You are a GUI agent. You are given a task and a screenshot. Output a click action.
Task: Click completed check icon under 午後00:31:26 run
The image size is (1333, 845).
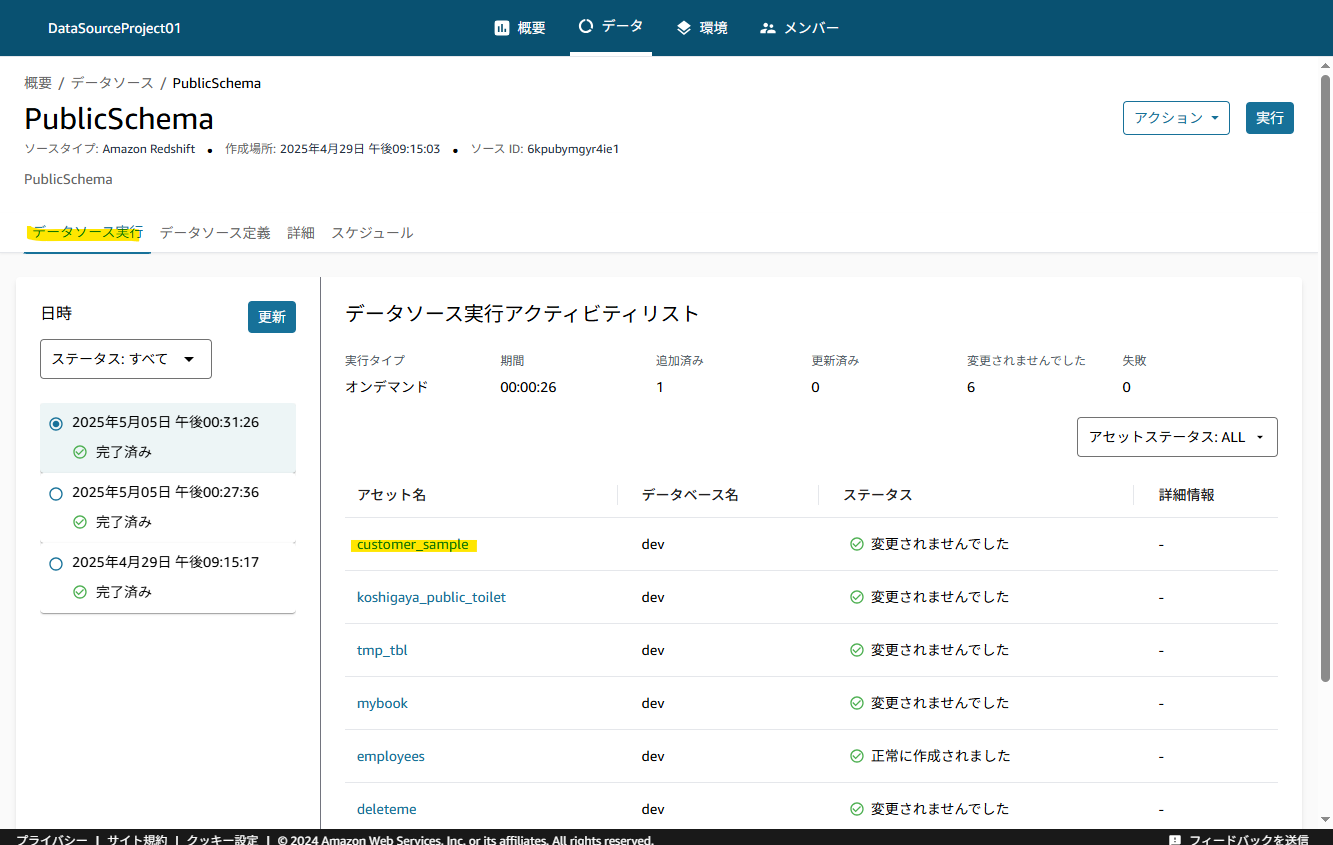[80, 452]
